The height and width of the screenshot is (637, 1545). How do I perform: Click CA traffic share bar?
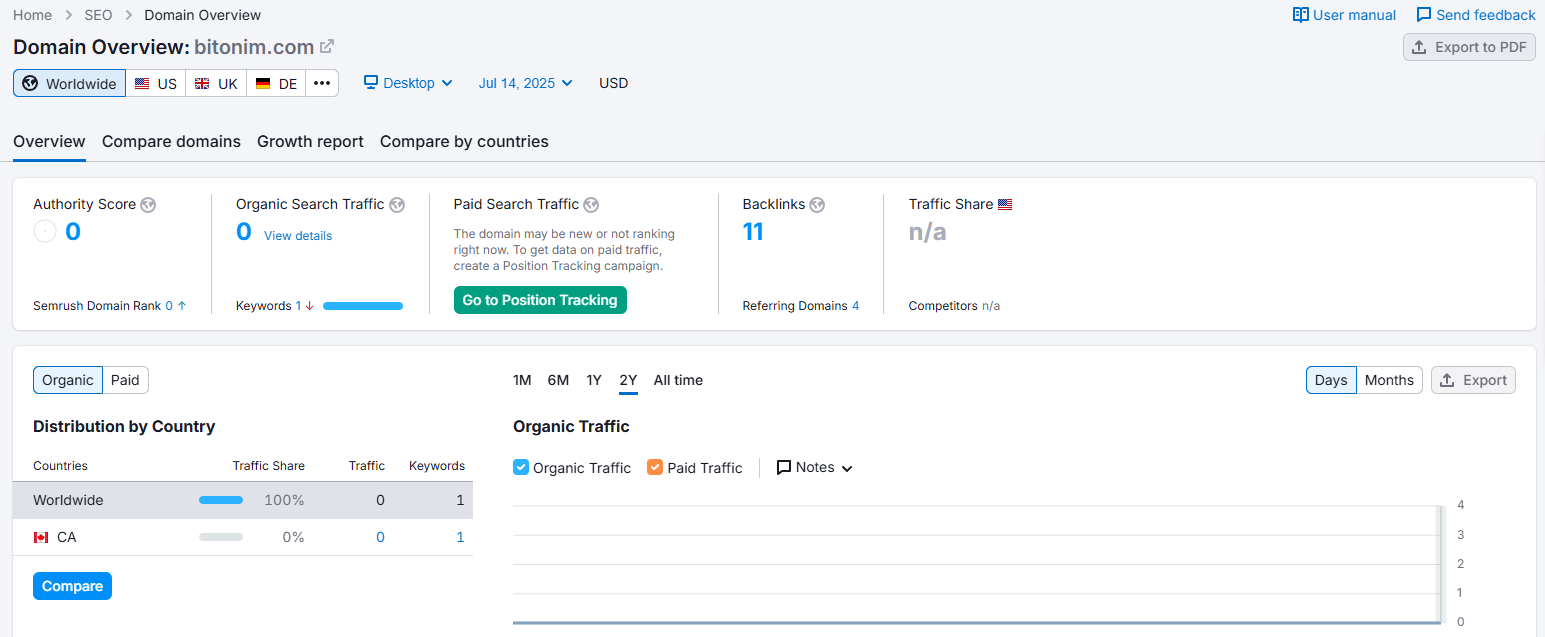[x=221, y=537]
